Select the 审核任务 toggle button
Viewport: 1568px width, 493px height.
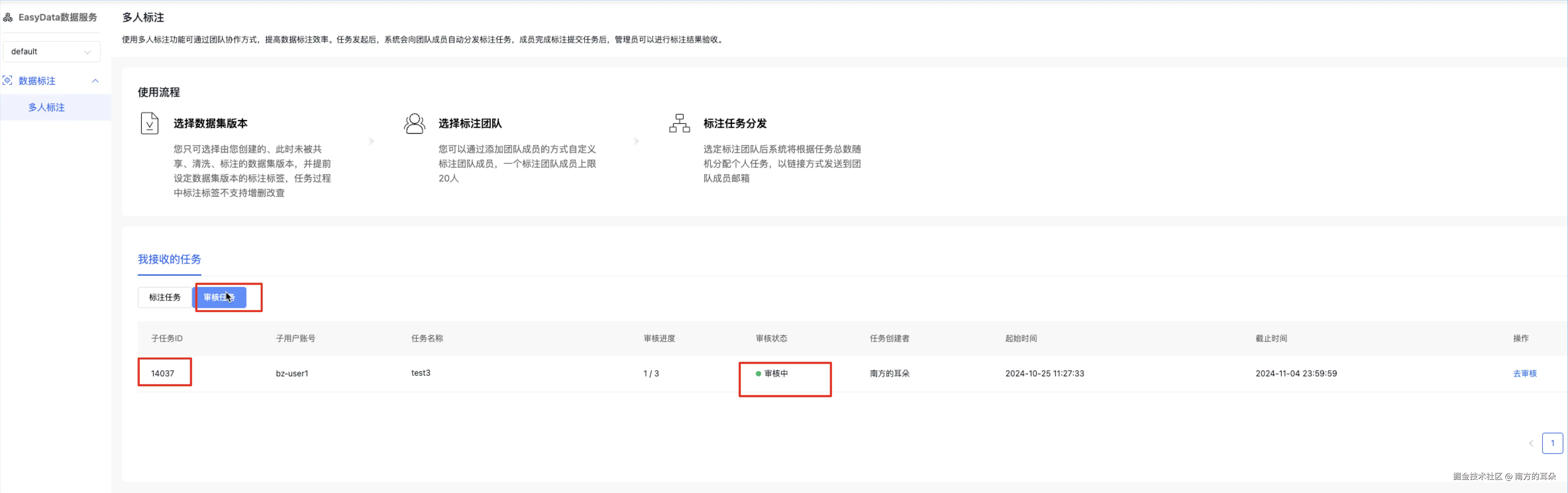[x=219, y=297]
